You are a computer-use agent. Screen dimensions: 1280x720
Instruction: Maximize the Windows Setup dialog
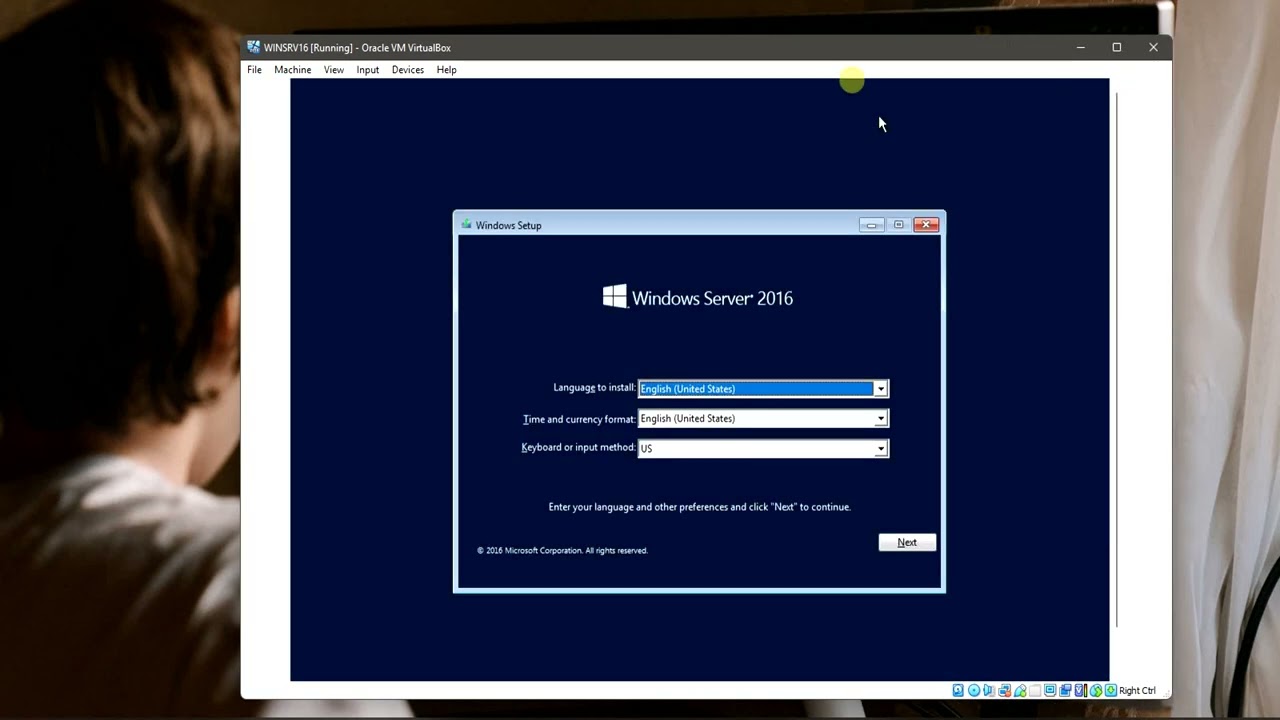click(898, 225)
